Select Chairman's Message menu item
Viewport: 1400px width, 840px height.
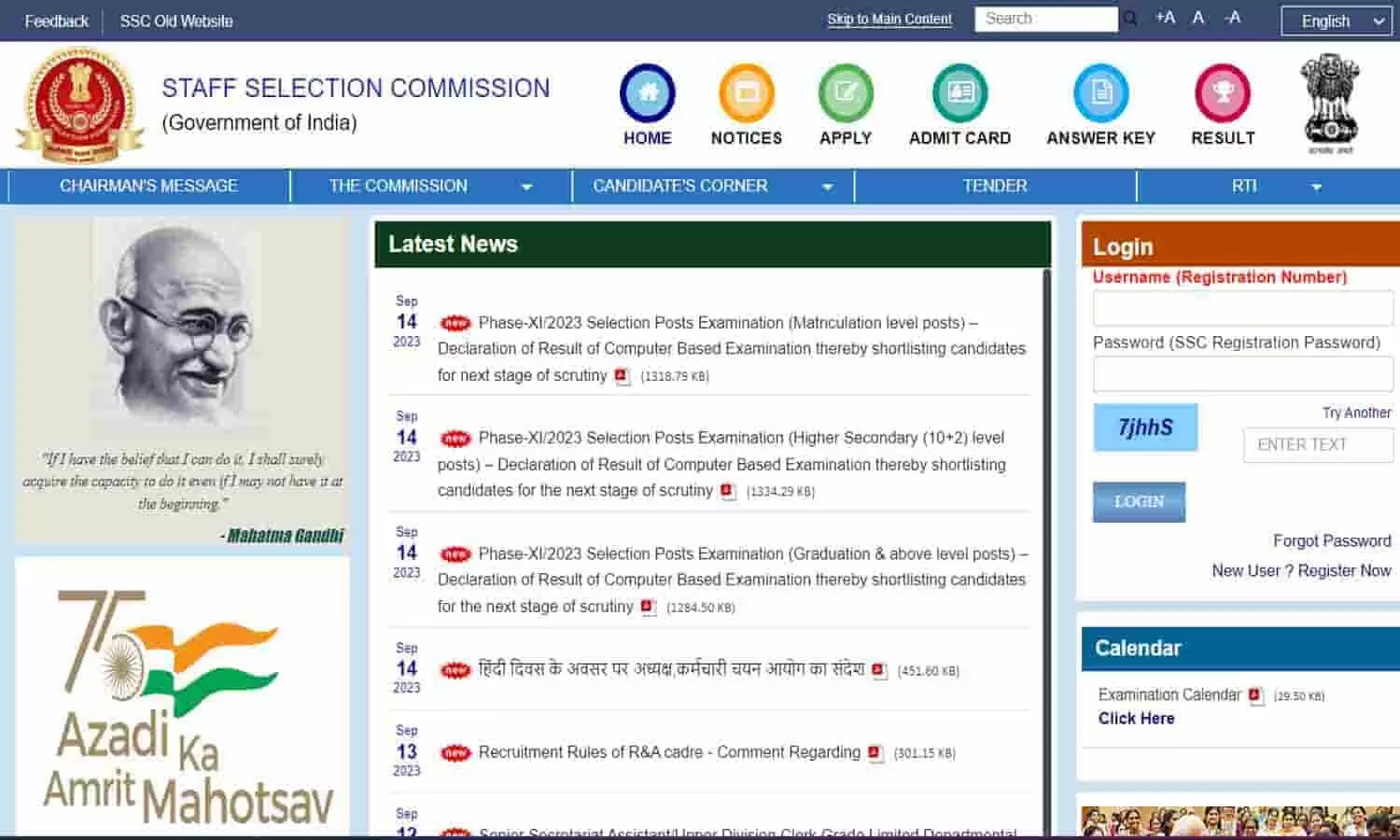tap(148, 186)
